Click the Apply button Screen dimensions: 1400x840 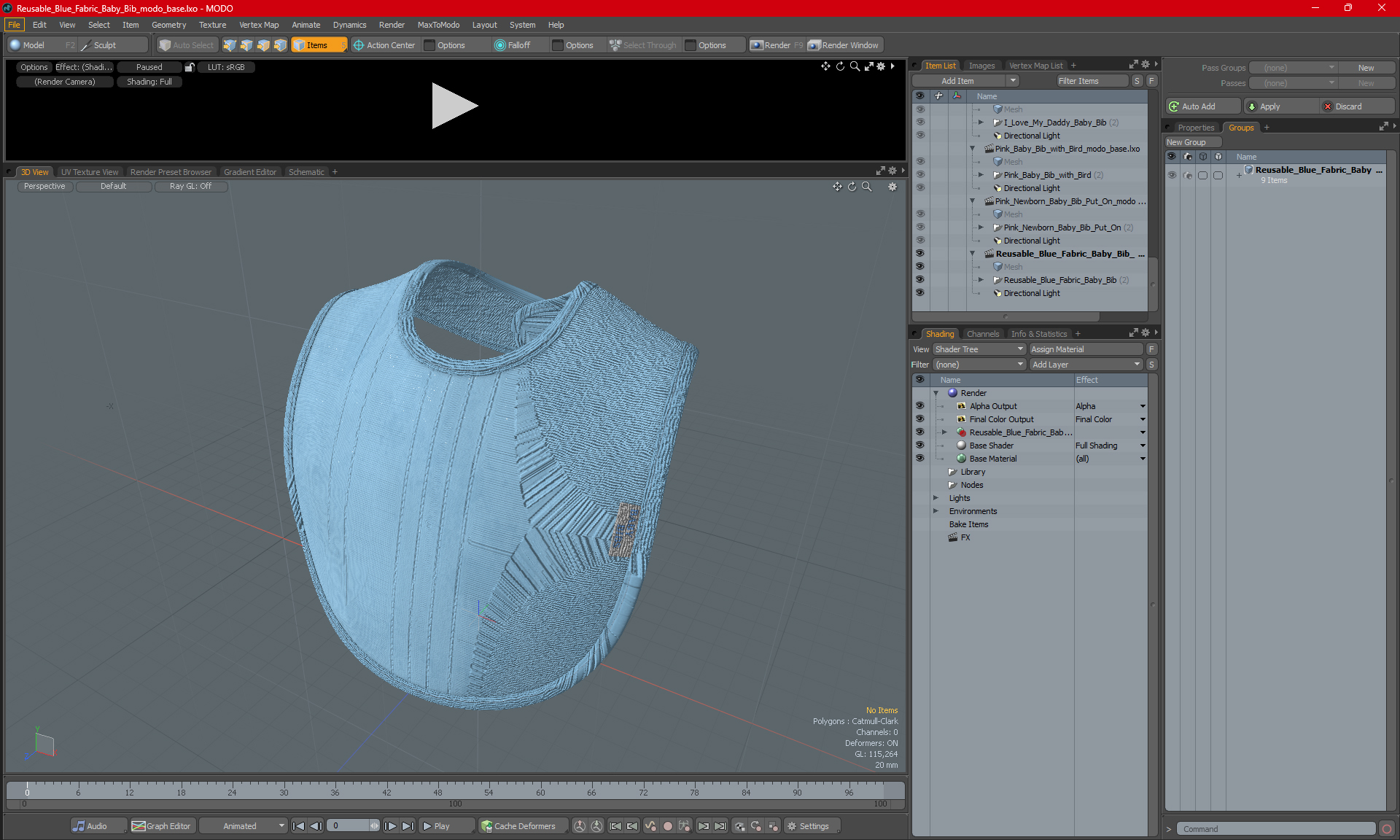[1280, 106]
